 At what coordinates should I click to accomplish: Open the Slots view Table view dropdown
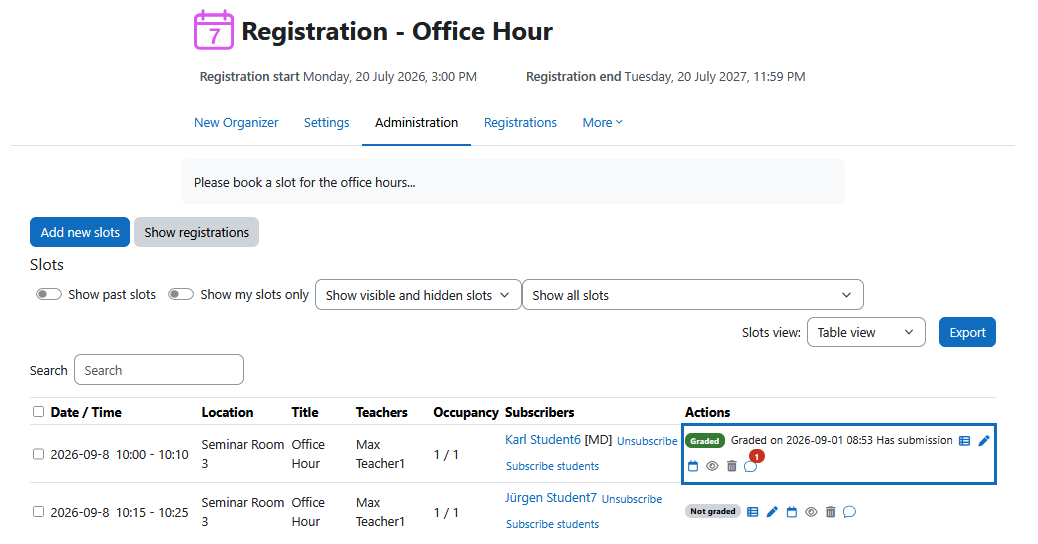(866, 332)
